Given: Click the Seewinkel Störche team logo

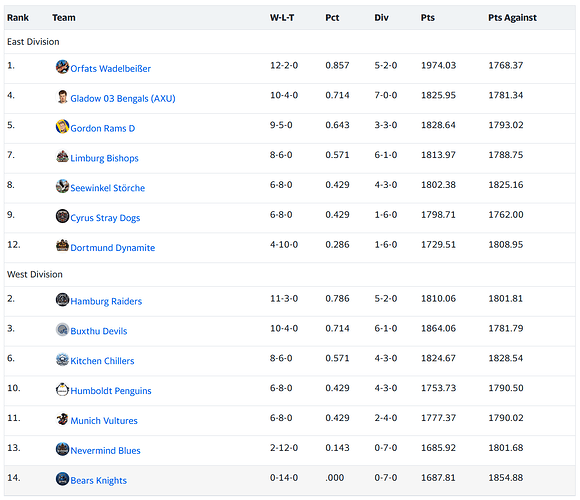Looking at the screenshot, I should (62, 186).
